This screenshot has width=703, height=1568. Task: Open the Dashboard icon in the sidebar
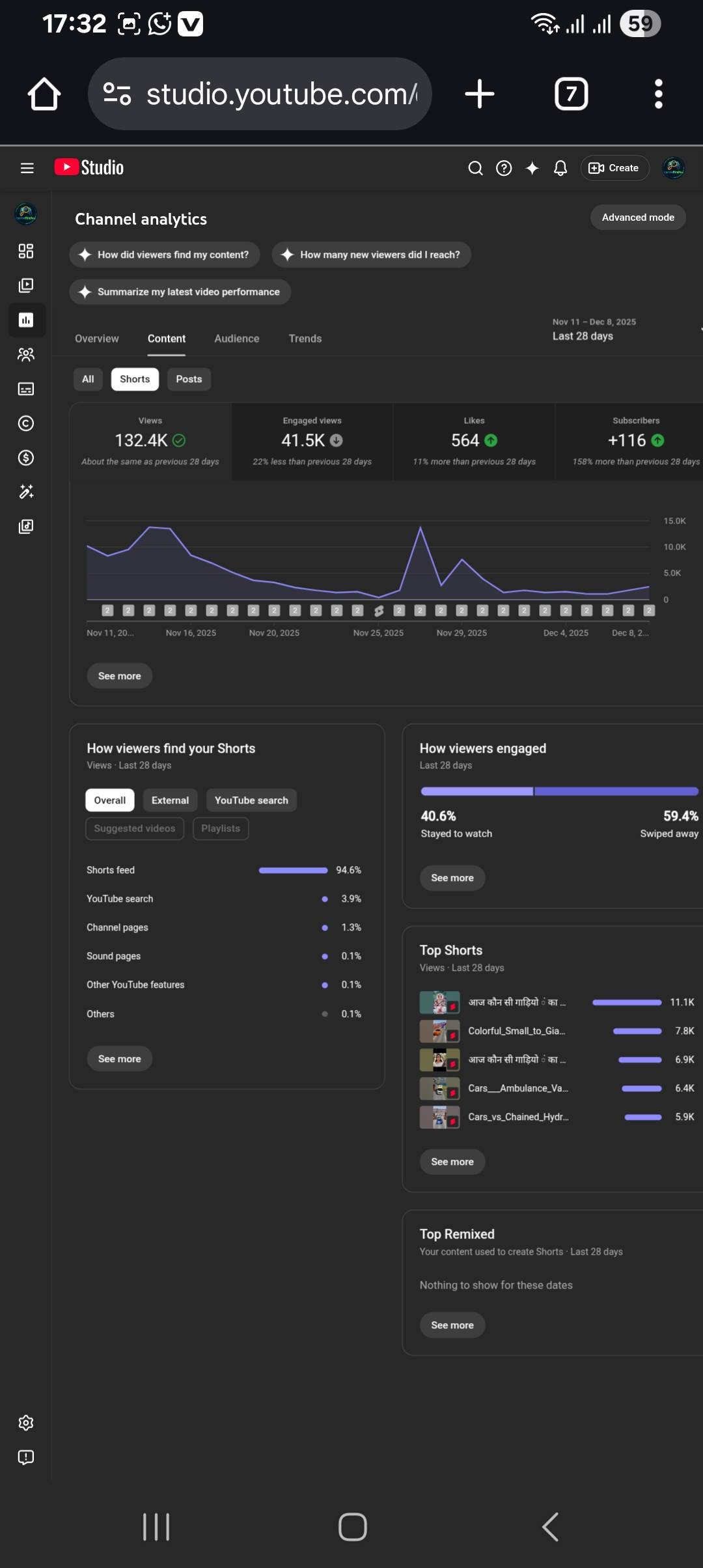click(x=26, y=251)
